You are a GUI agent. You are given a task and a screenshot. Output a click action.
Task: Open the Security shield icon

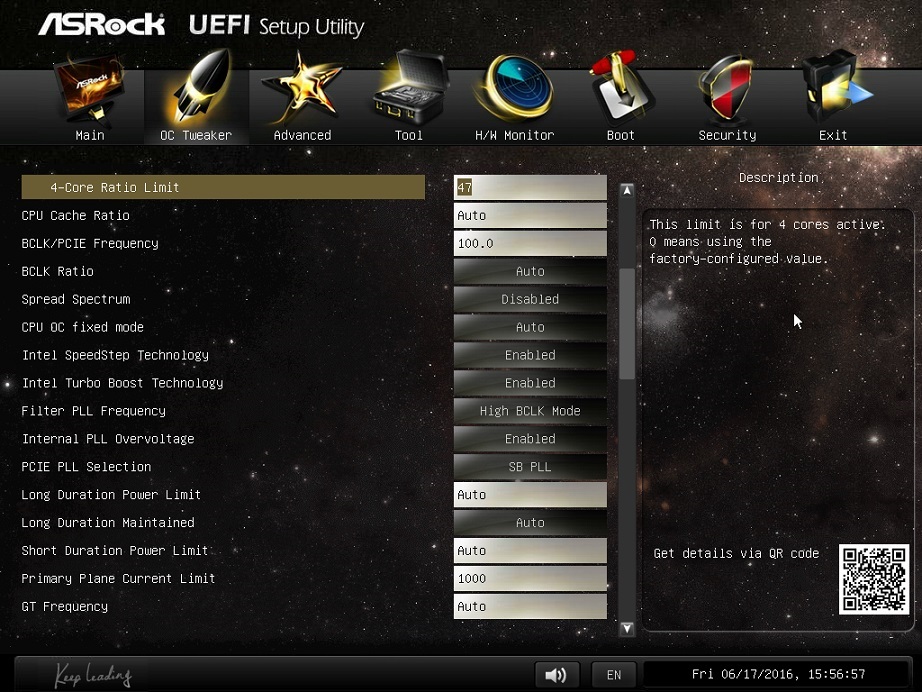(x=727, y=88)
